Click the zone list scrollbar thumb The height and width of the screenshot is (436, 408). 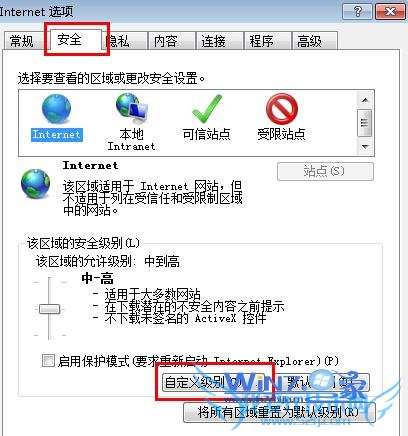pyautogui.click(x=365, y=123)
